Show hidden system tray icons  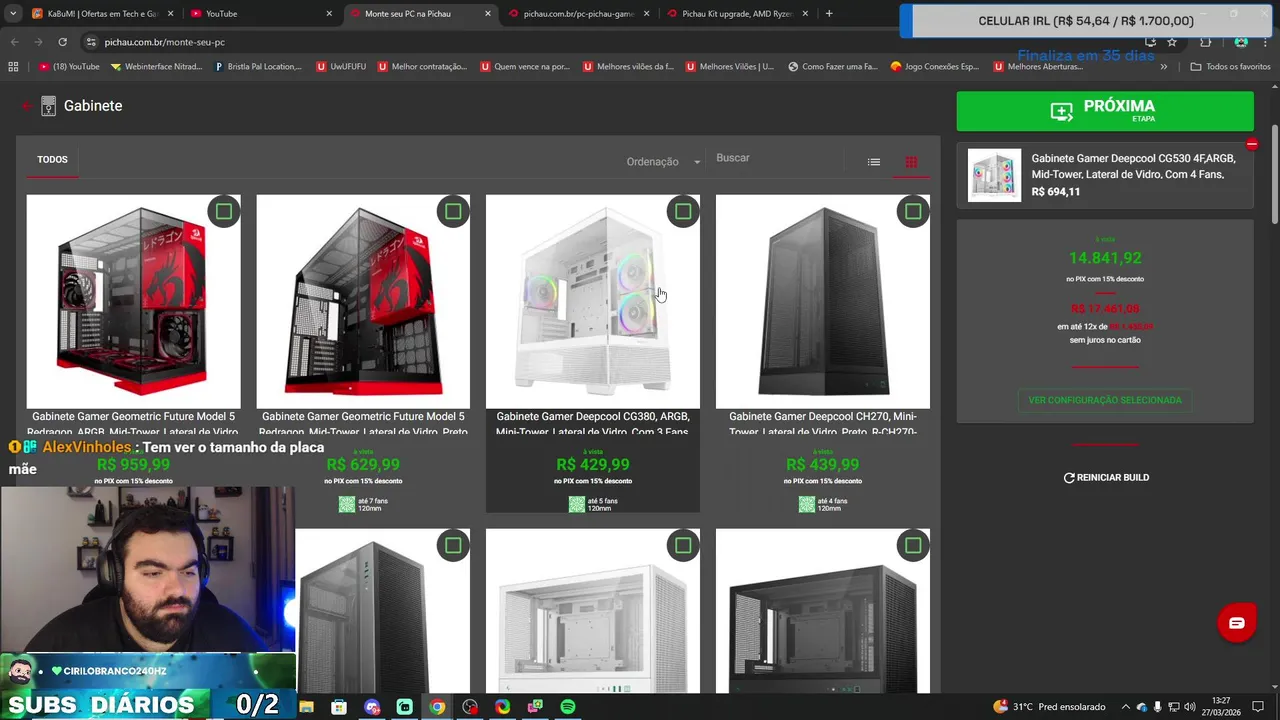click(x=1125, y=707)
